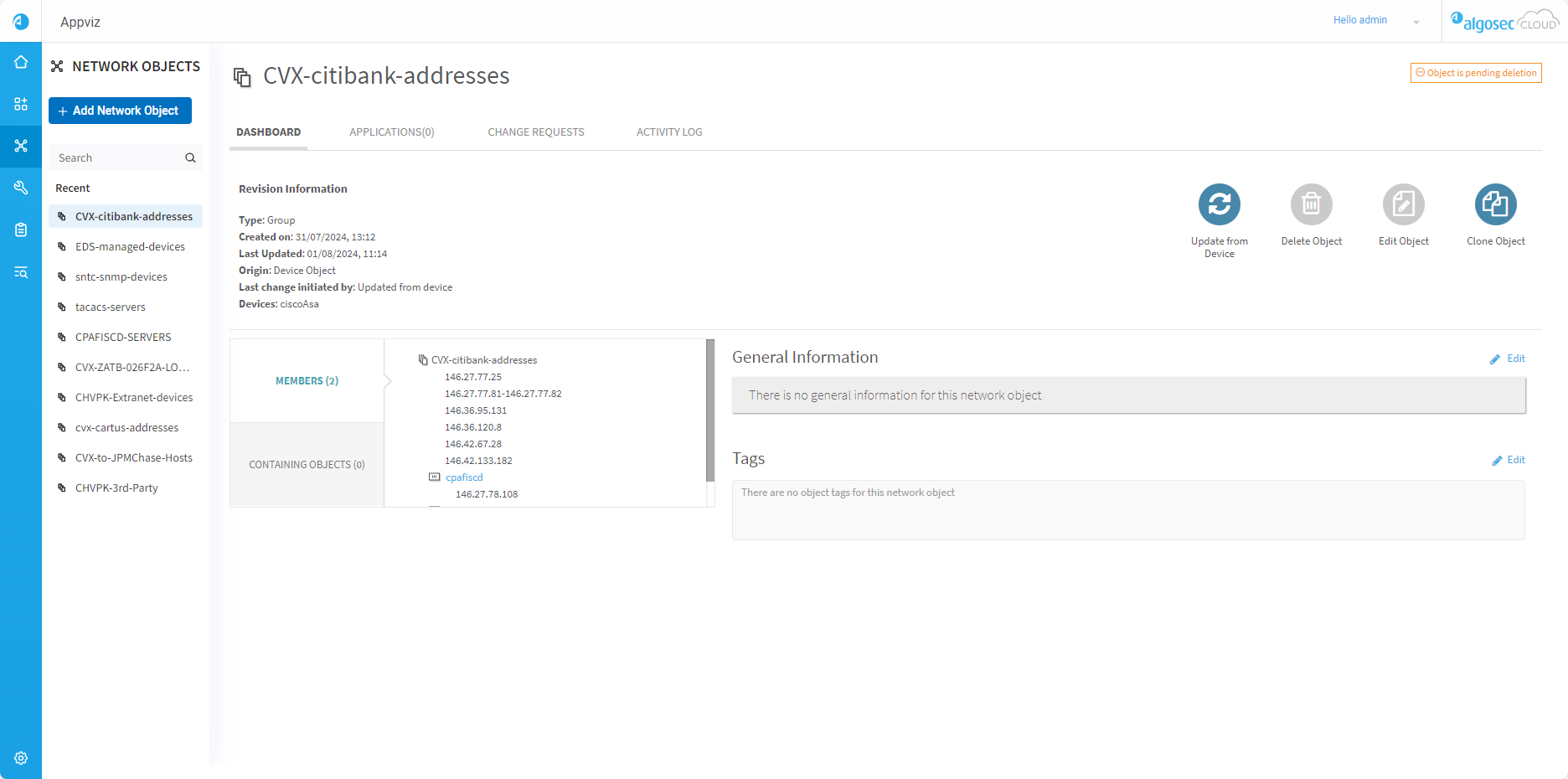Edit the General Information section
Screen dimensions: 1568x779
1508,359
